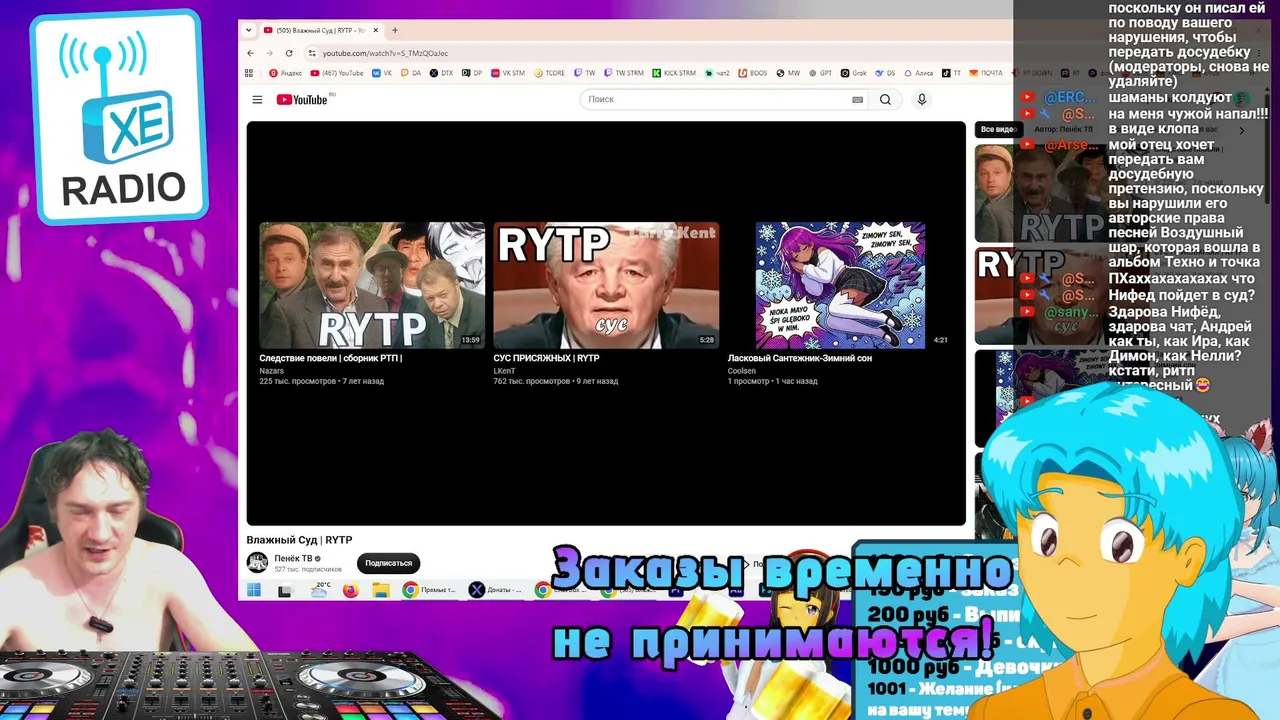The height and width of the screenshot is (720, 1280).
Task: Open the title СУС ПРИСЯЖНЫХ | RYTP
Action: pos(546,358)
